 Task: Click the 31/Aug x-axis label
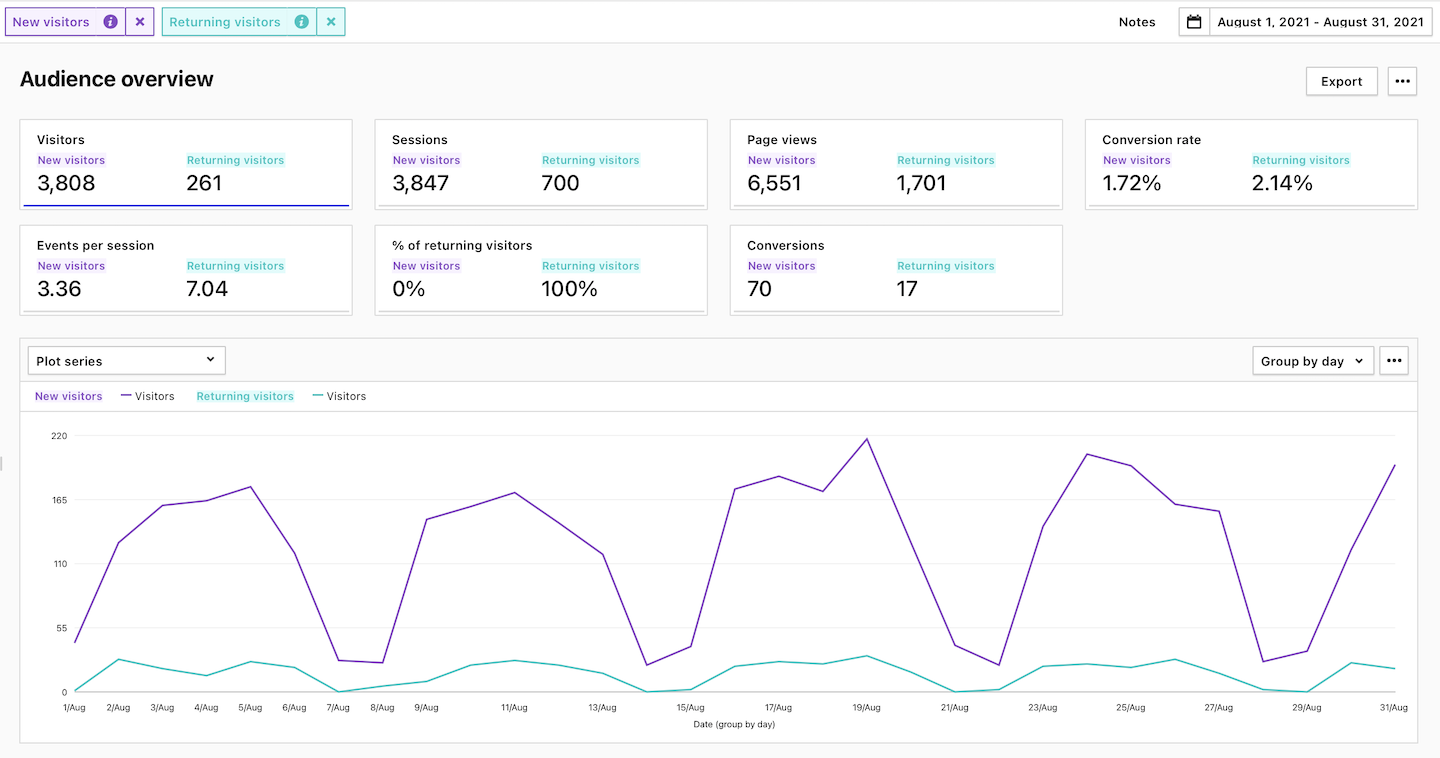coord(1394,708)
